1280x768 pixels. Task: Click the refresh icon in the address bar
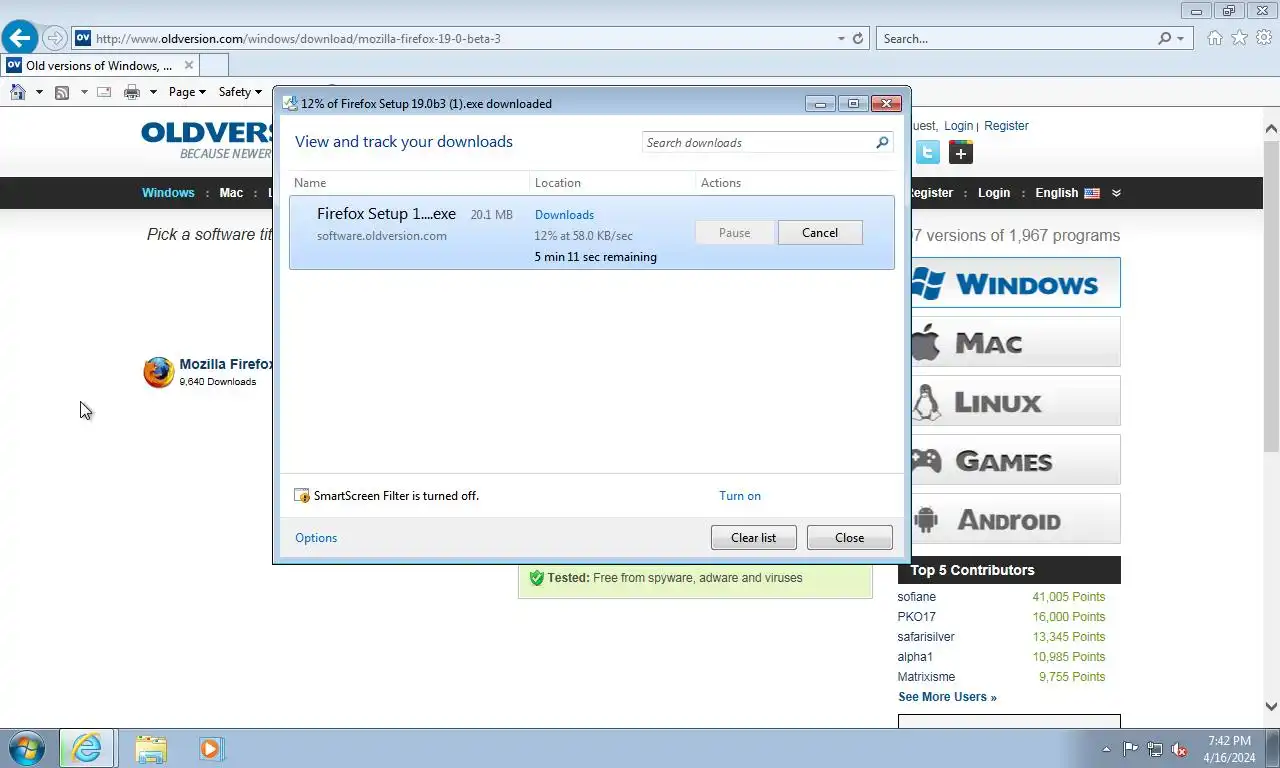coord(857,38)
